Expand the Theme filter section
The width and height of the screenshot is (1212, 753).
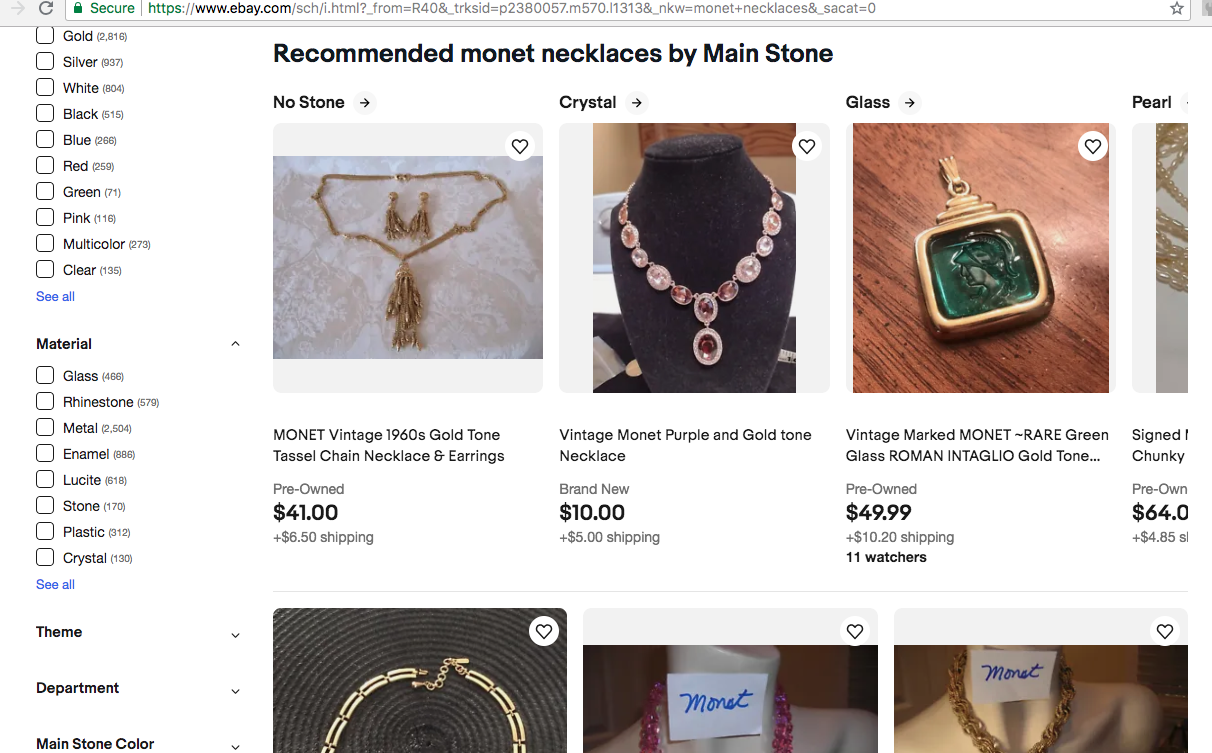235,634
